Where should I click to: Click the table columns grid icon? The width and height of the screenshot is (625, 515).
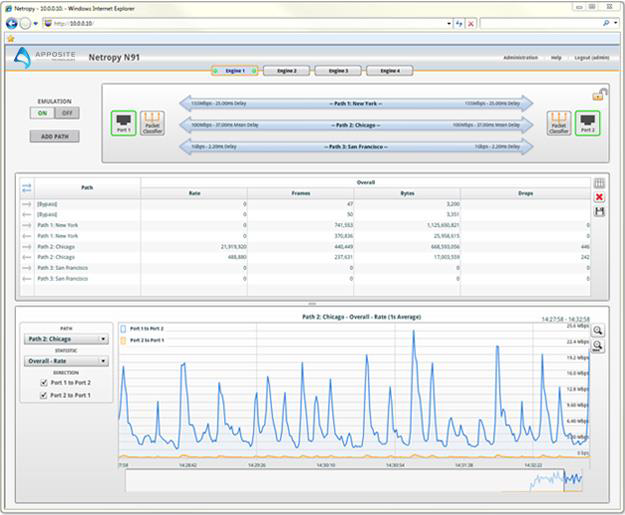pyautogui.click(x=599, y=184)
